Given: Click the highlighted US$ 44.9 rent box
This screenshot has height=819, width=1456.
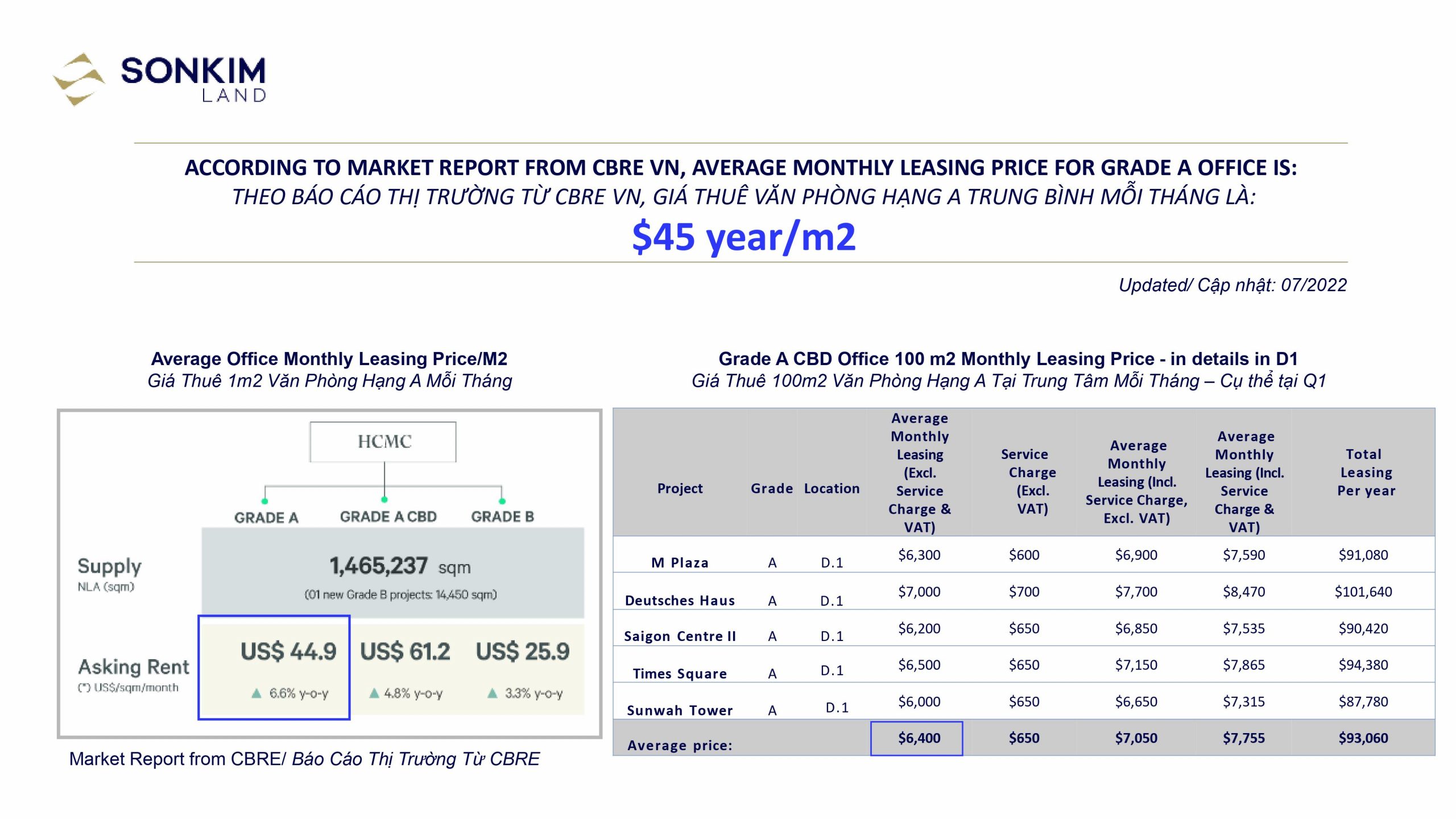Looking at the screenshot, I should pos(274,667).
